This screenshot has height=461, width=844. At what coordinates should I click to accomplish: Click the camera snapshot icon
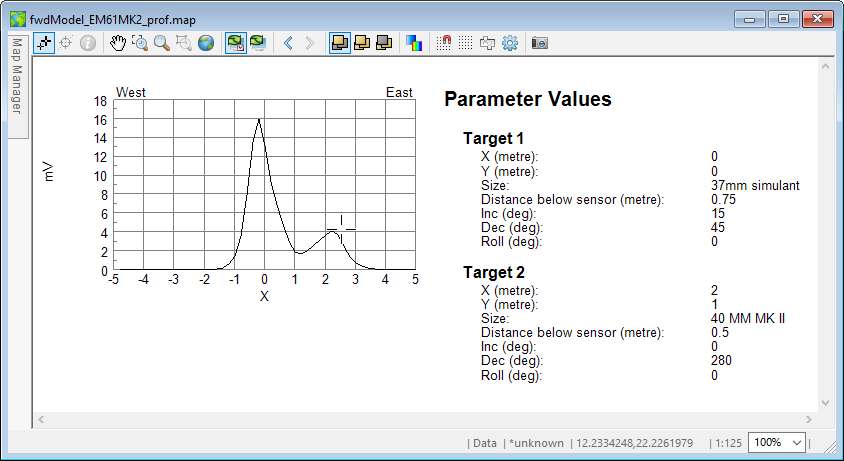click(539, 43)
